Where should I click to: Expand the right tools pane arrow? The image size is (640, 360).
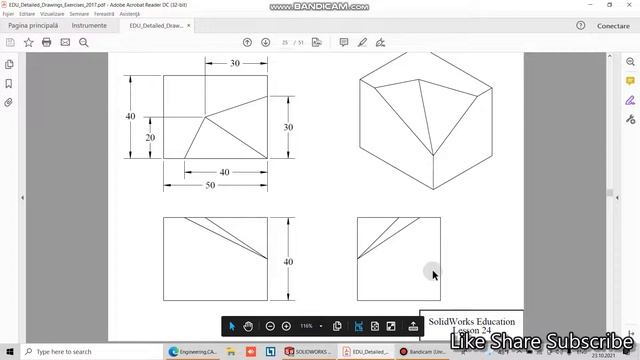click(617, 198)
